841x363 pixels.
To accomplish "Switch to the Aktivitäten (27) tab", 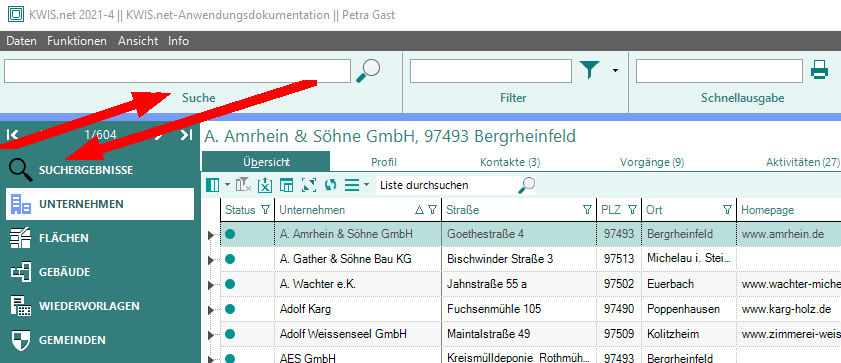I will [x=802, y=162].
